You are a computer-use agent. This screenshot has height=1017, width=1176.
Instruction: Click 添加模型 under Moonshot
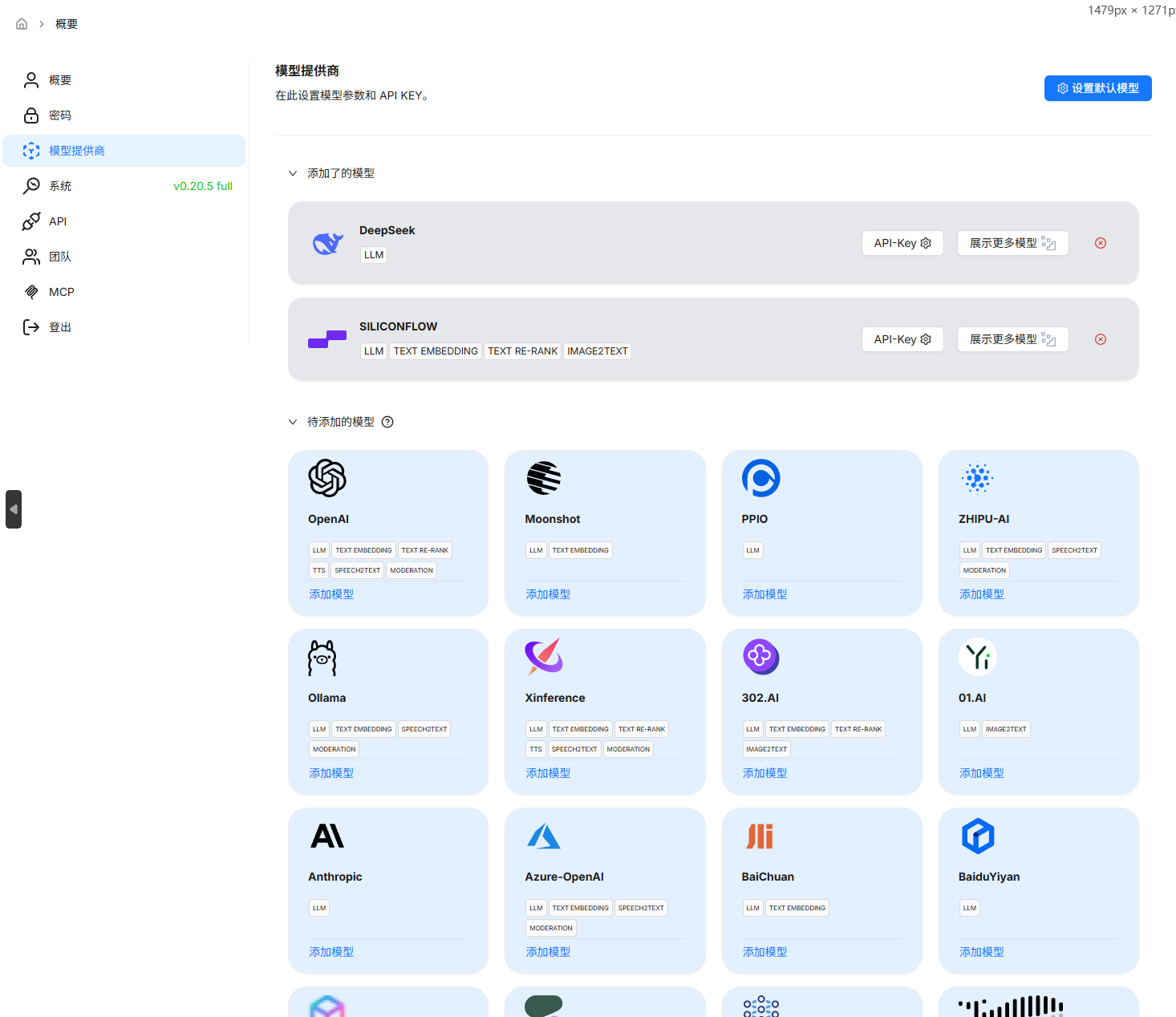pyautogui.click(x=548, y=594)
